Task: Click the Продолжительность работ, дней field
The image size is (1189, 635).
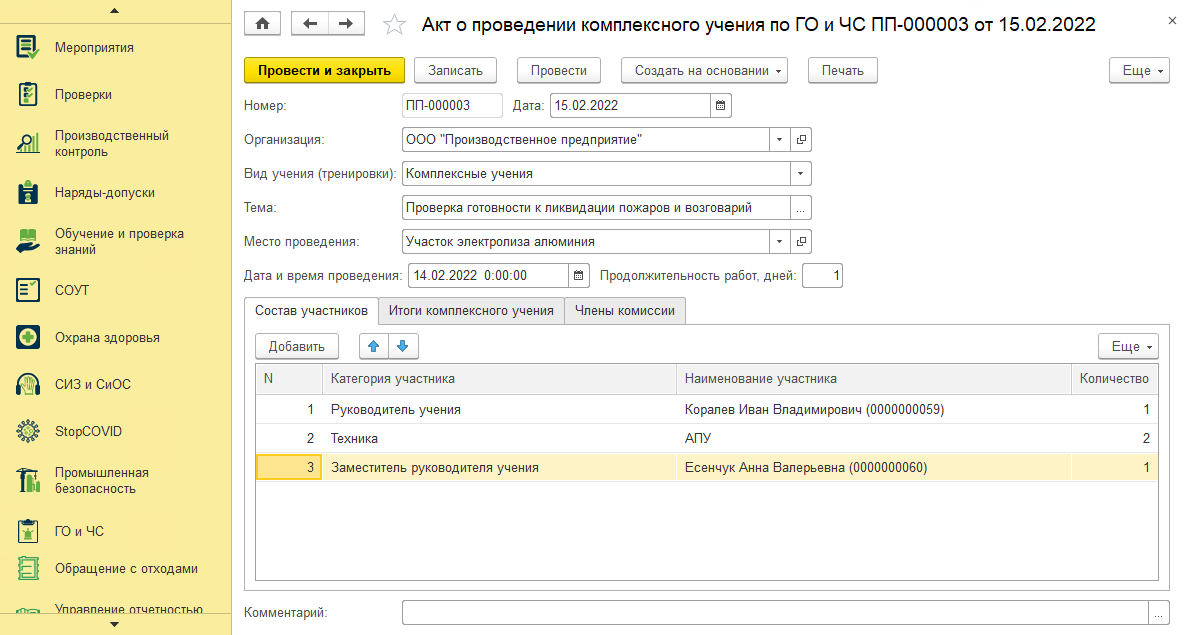Action: 822,275
